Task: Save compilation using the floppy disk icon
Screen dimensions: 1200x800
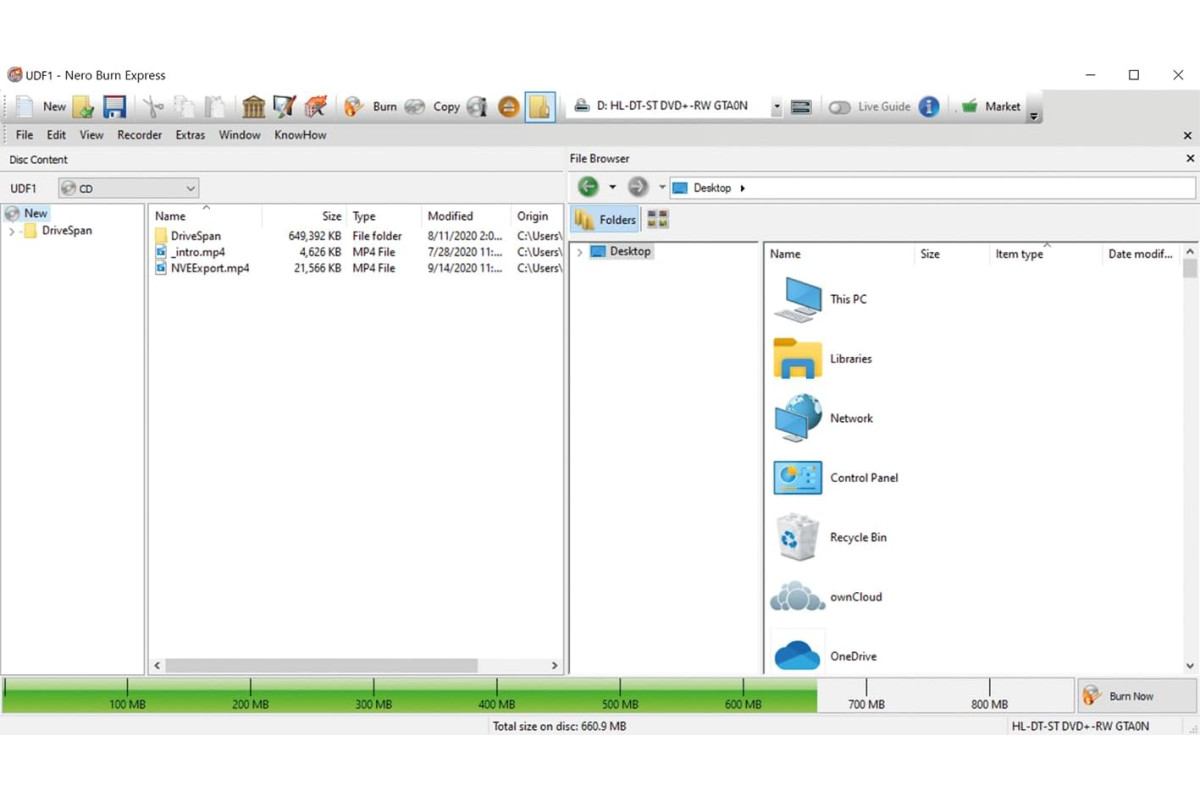Action: (114, 106)
